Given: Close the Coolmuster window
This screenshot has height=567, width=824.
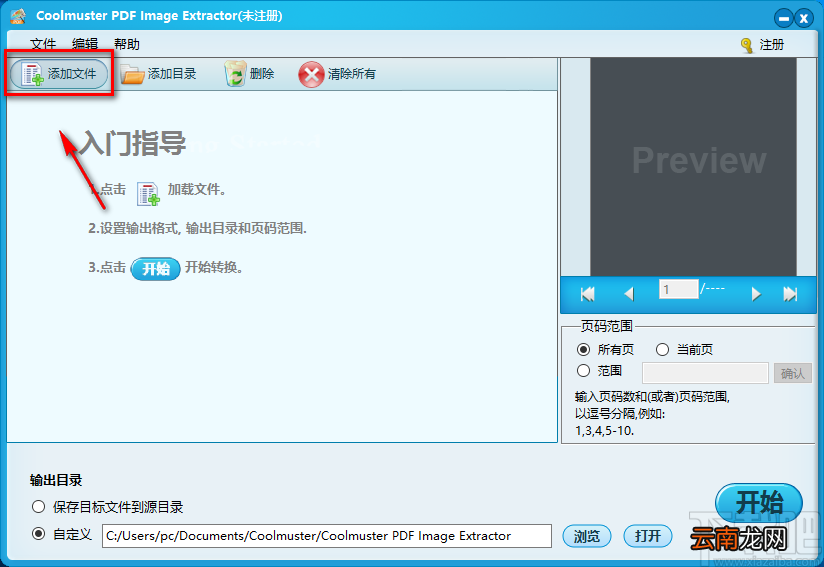Looking at the screenshot, I should pos(804,18).
